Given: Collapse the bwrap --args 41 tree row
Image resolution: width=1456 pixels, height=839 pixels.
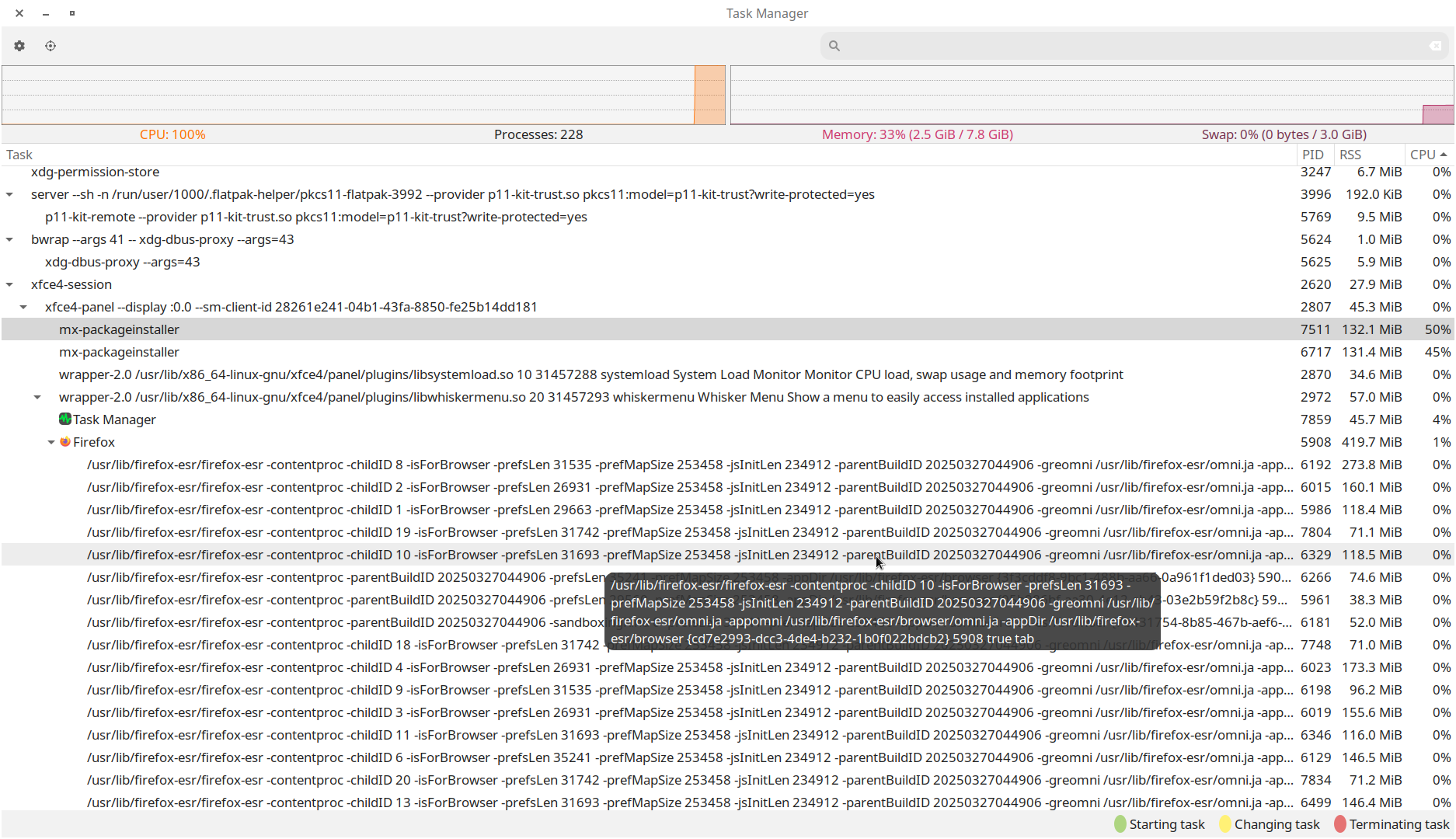Looking at the screenshot, I should coord(9,239).
